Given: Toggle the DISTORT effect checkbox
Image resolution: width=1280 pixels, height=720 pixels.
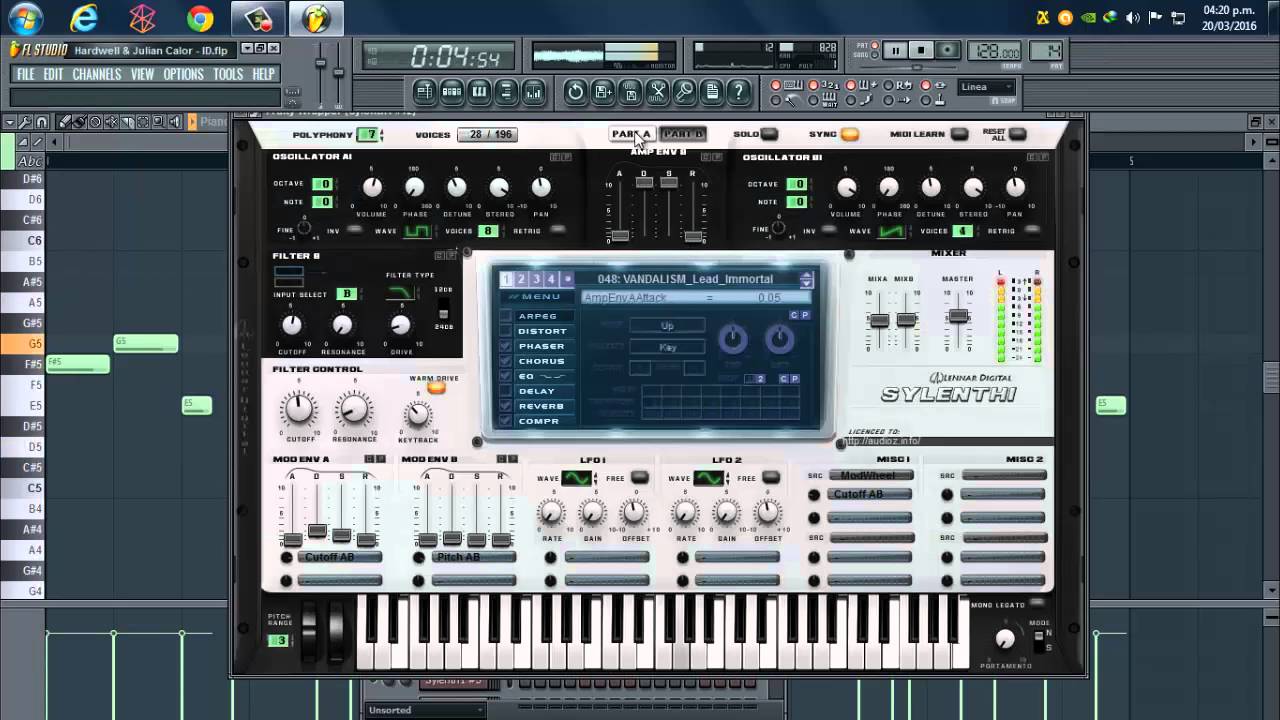Looking at the screenshot, I should [506, 331].
